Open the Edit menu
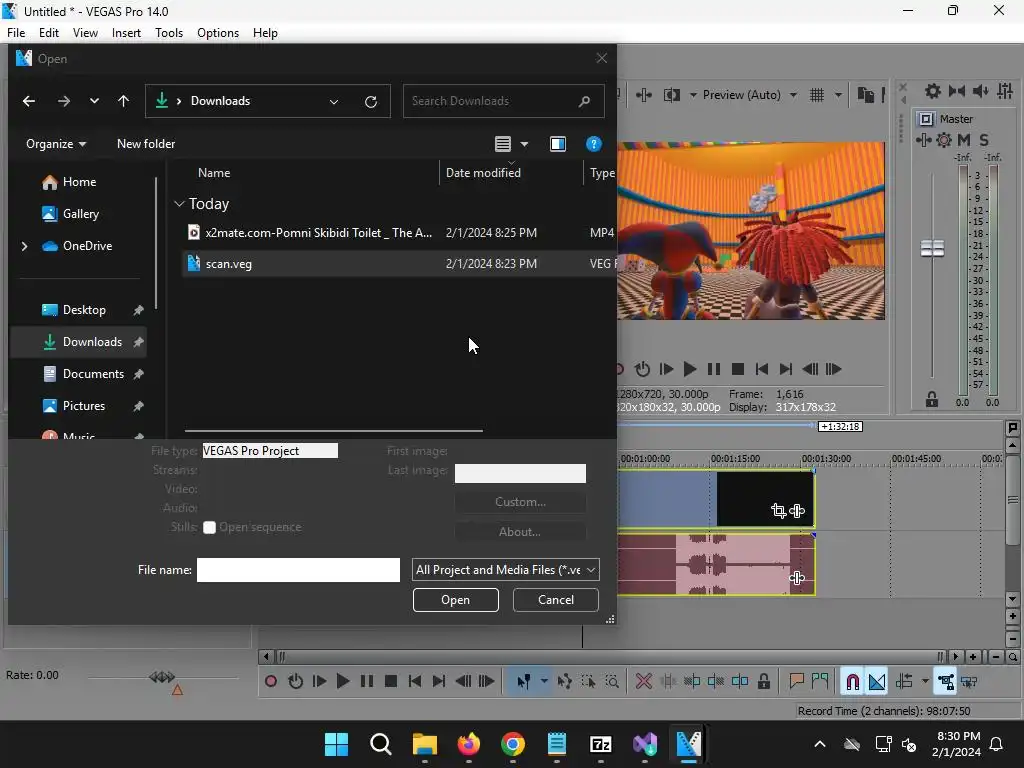 click(x=49, y=33)
